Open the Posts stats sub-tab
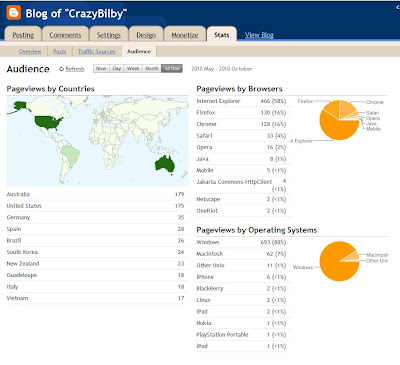This screenshot has width=400, height=365. (x=59, y=51)
